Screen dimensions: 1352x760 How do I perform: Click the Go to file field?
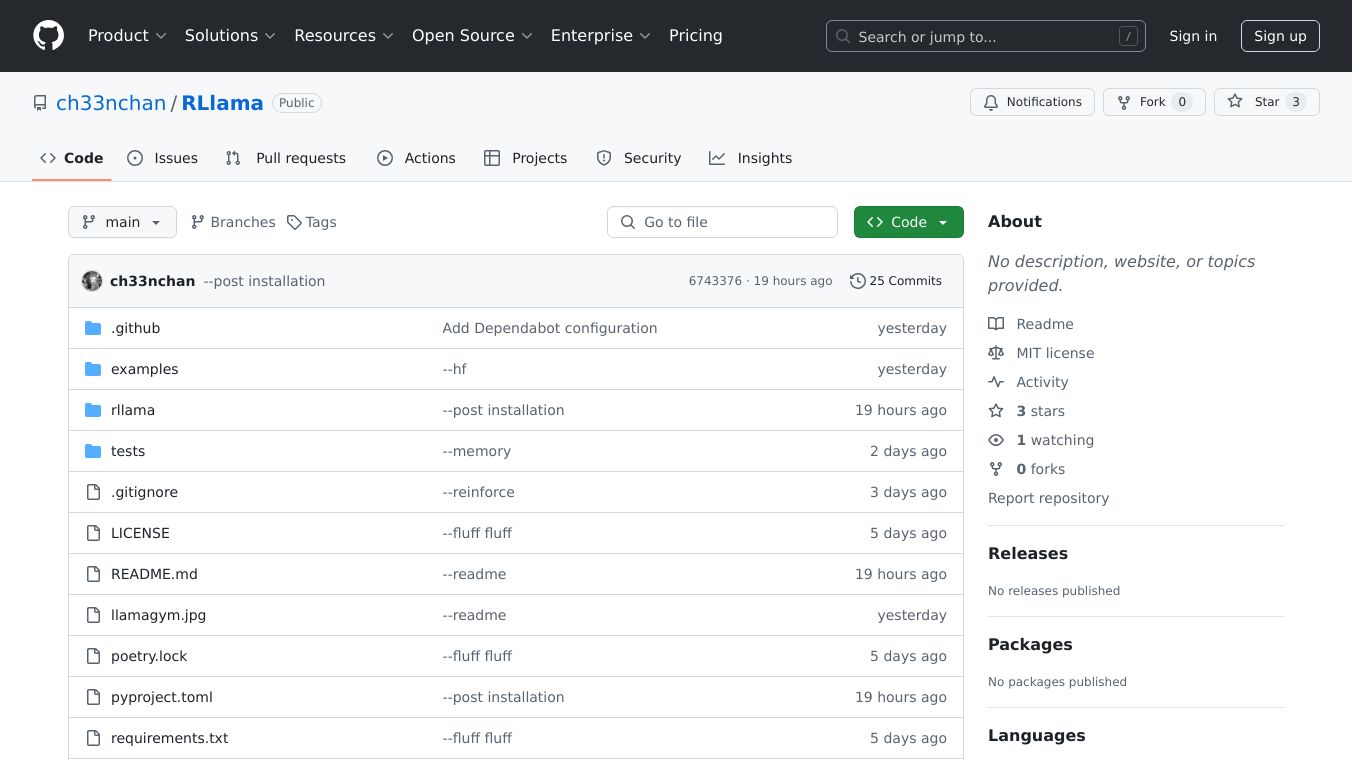[722, 222]
